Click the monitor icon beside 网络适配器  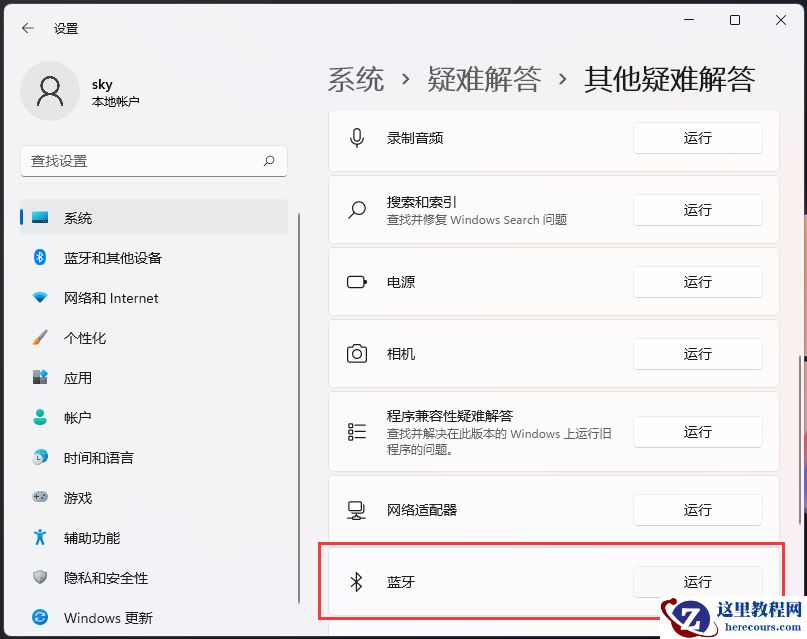355,510
